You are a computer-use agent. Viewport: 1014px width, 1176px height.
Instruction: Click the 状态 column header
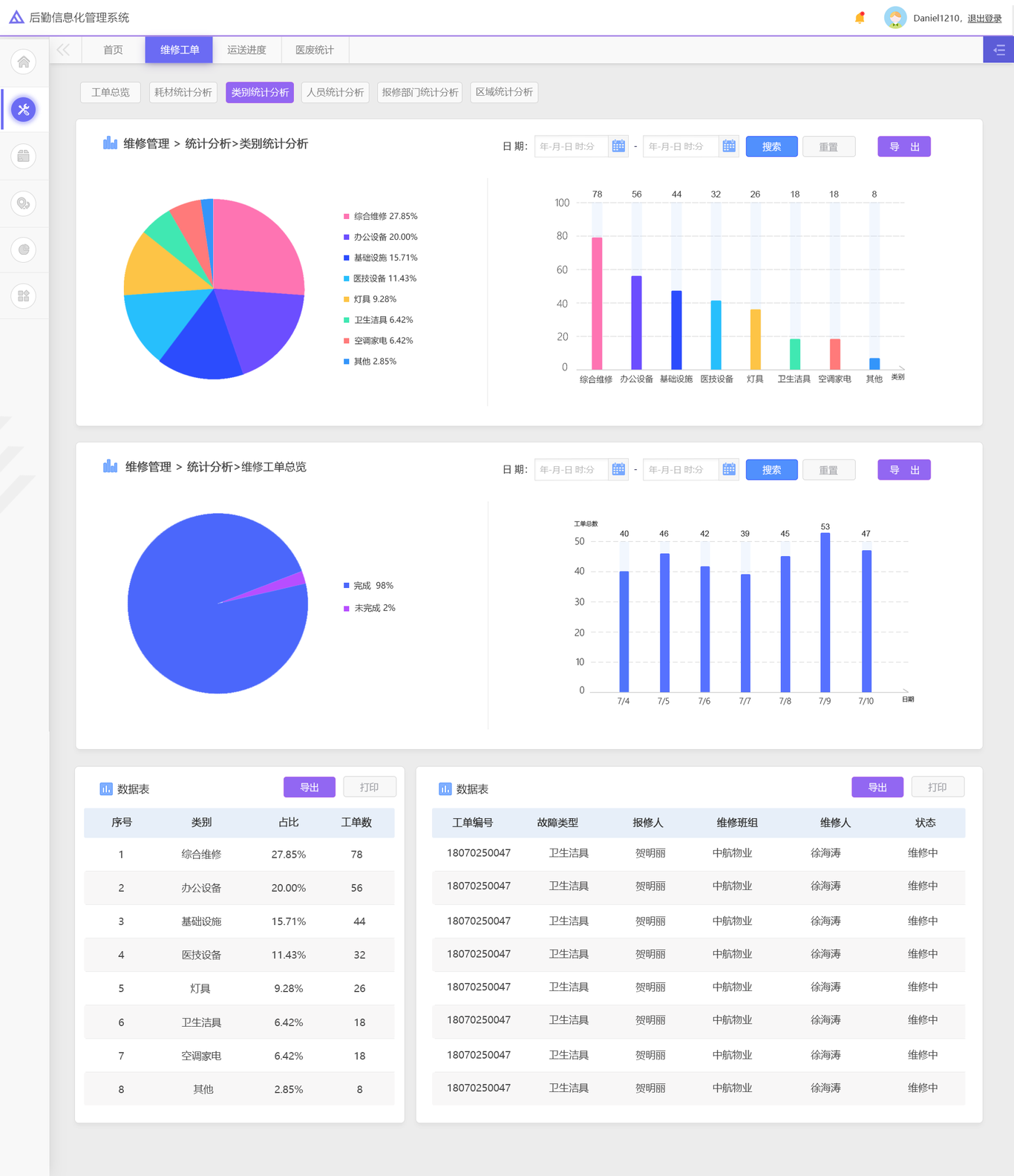[926, 823]
